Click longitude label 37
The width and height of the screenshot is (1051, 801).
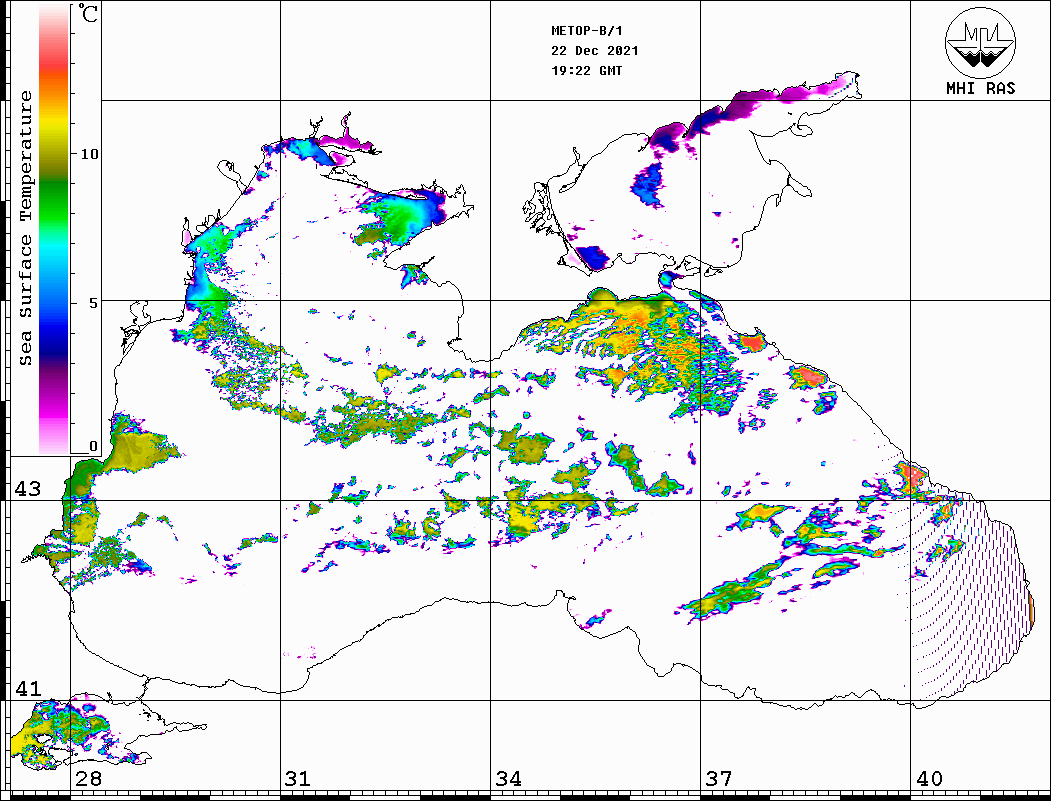tap(719, 778)
